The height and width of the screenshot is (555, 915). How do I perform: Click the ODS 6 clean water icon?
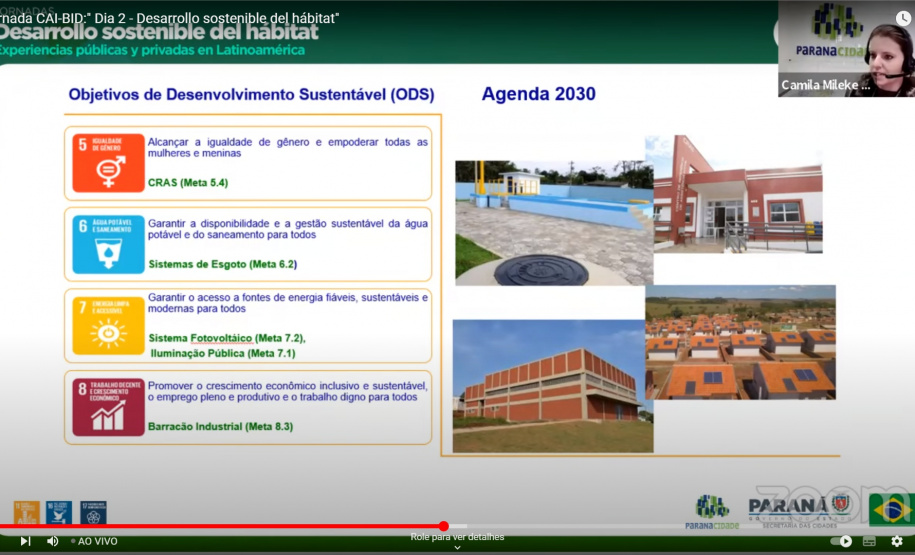[x=109, y=244]
